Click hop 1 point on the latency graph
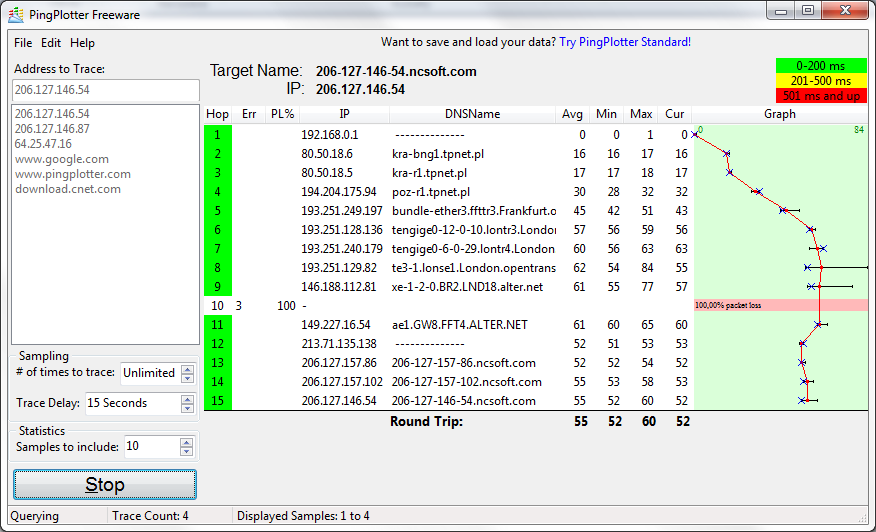This screenshot has width=876, height=532. [x=695, y=135]
